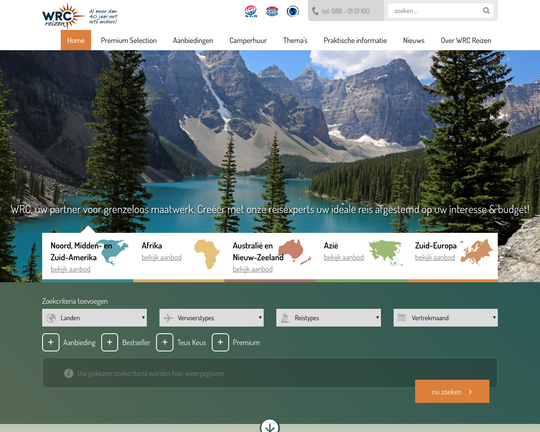Click the down arrow circle at page bottom
Screen dimensions: 540x432
click(x=270, y=426)
